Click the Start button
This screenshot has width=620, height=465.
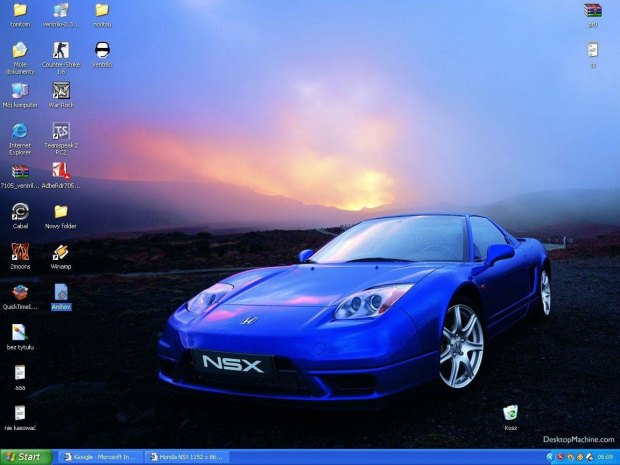point(26,457)
